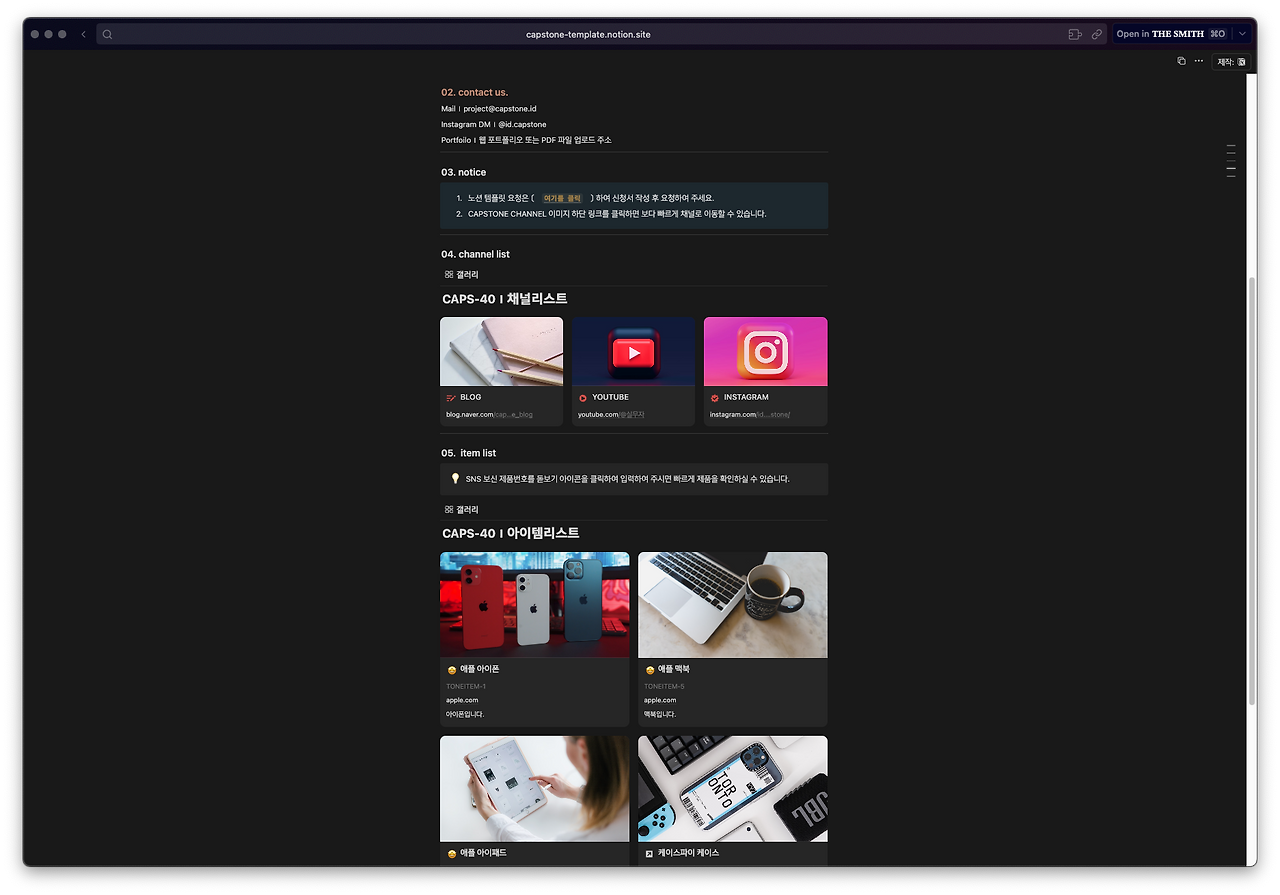Click the 02. contact us. heading
This screenshot has width=1280, height=895.
click(475, 92)
